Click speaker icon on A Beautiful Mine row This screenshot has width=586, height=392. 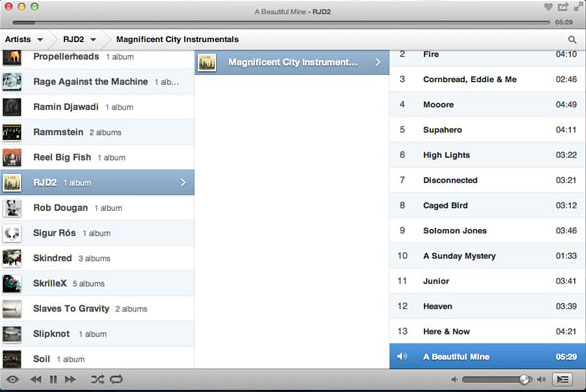pyautogui.click(x=402, y=356)
